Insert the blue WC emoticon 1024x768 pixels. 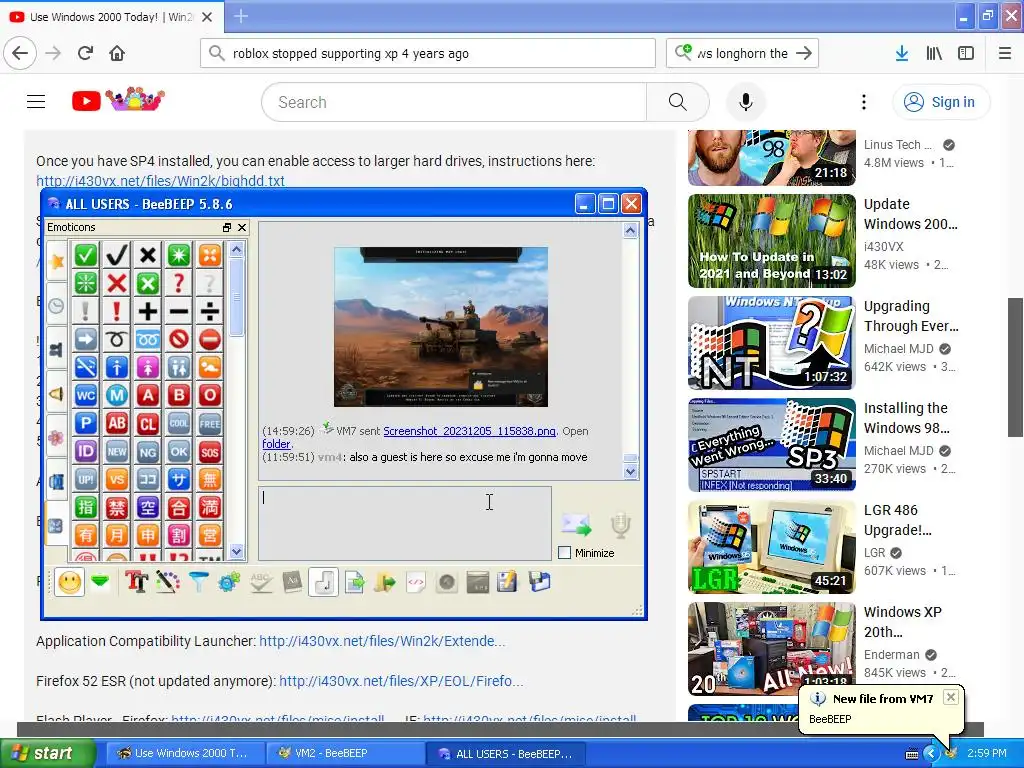pyautogui.click(x=86, y=395)
